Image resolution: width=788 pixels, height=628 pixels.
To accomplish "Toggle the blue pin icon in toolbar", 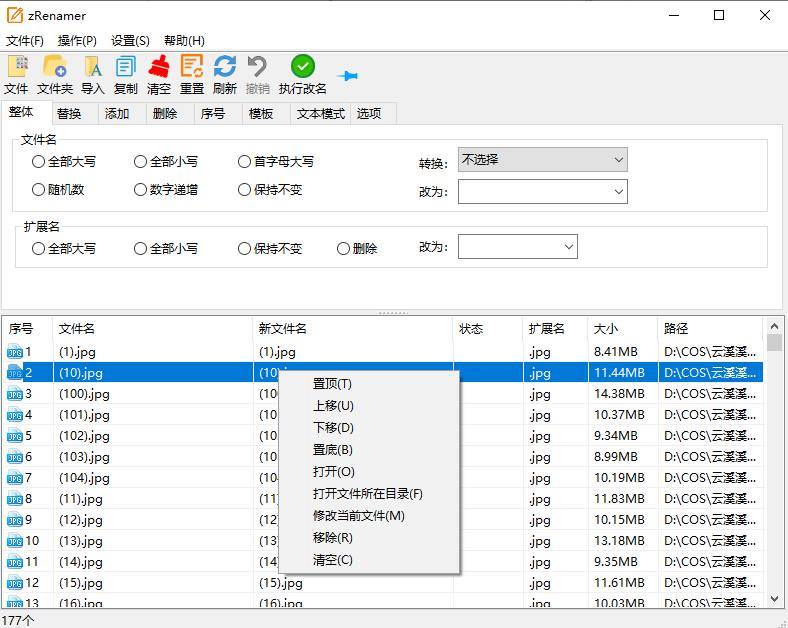I will click(x=348, y=76).
